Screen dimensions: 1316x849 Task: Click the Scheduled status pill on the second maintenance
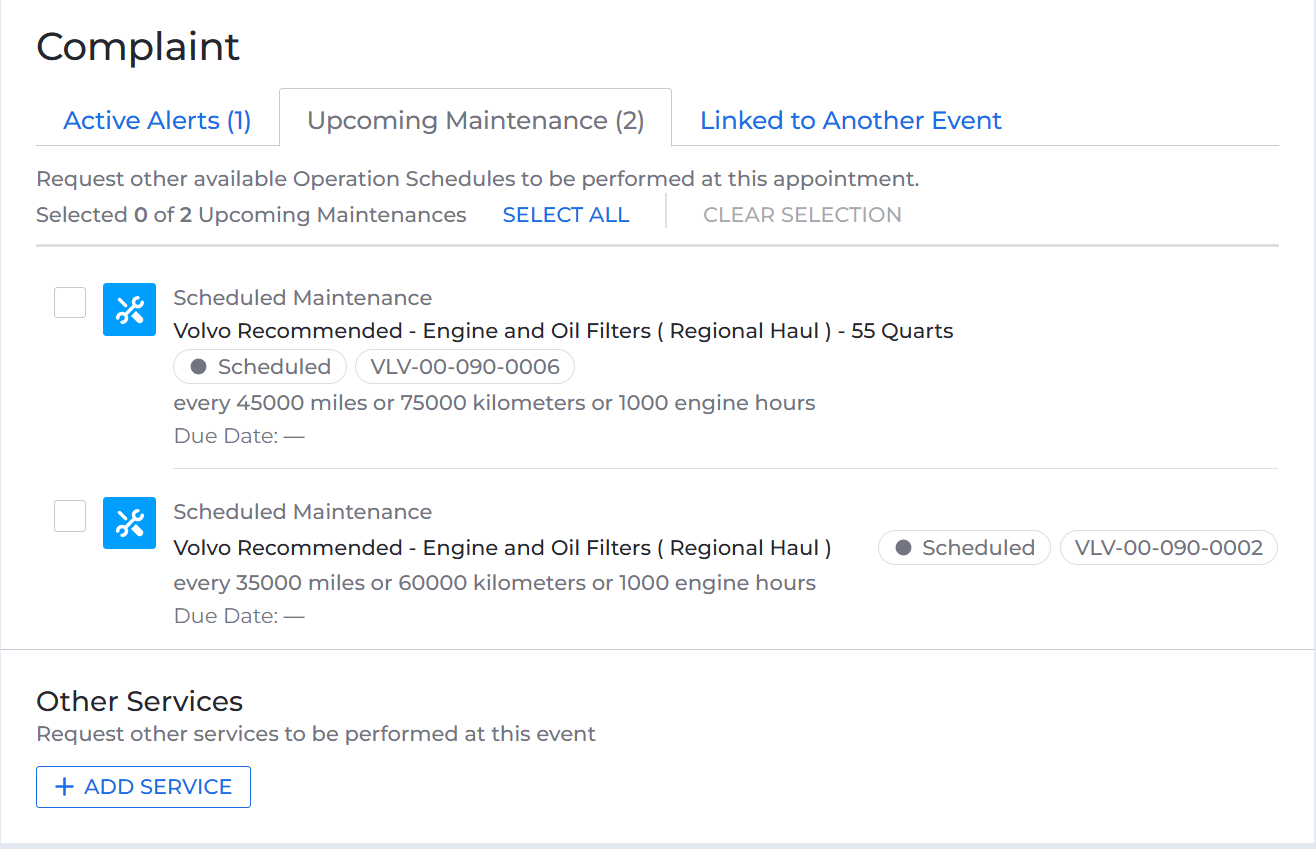(963, 547)
